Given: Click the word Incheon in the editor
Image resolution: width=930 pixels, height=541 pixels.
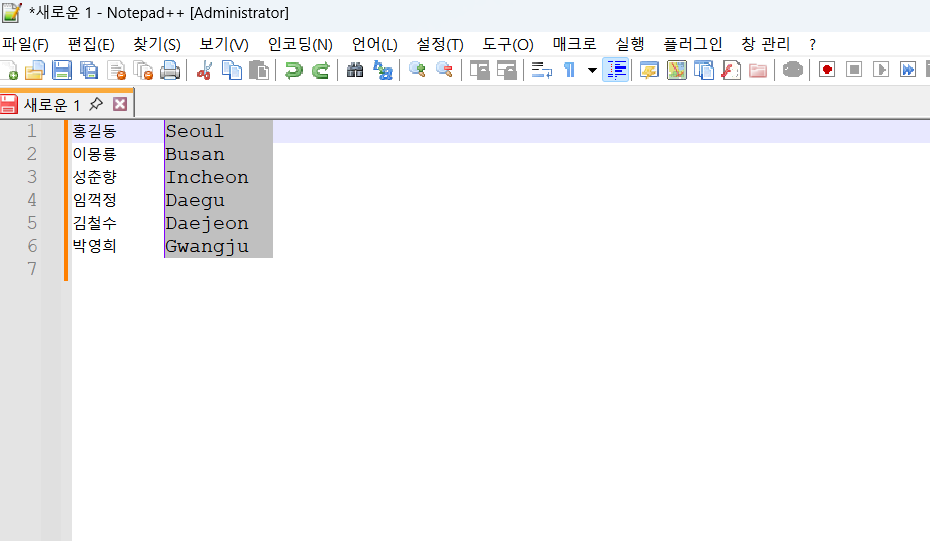Looking at the screenshot, I should click(x=207, y=177).
